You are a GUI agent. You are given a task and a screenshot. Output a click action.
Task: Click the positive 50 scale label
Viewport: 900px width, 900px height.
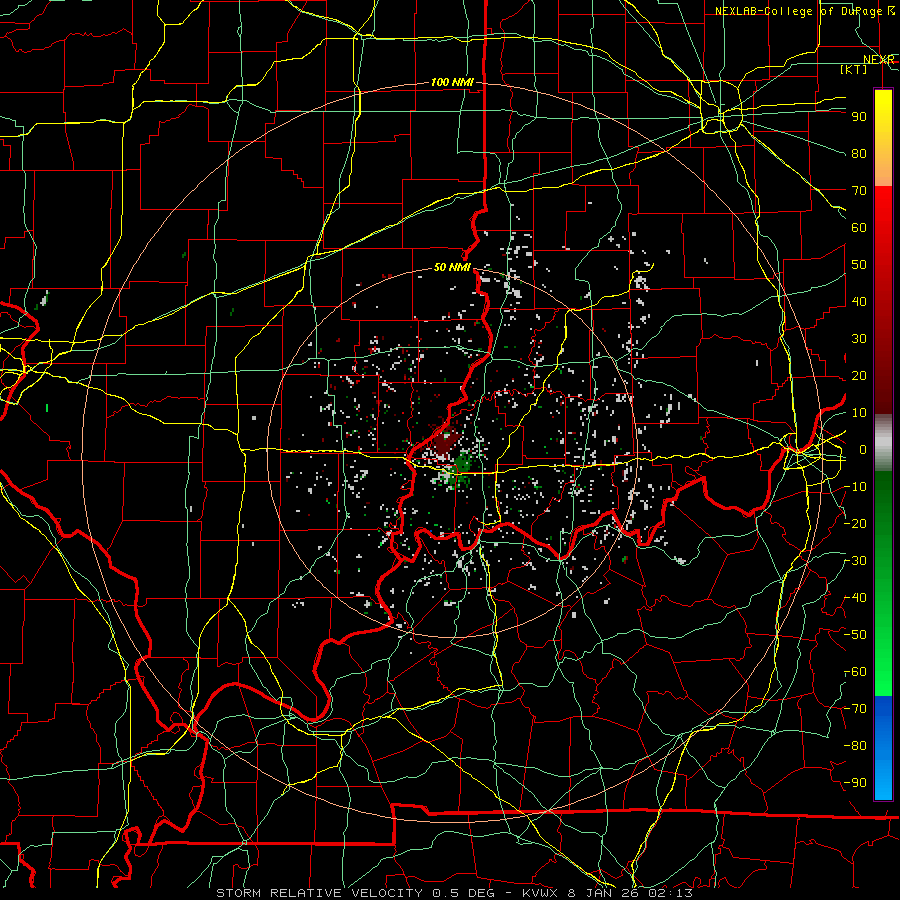859,265
